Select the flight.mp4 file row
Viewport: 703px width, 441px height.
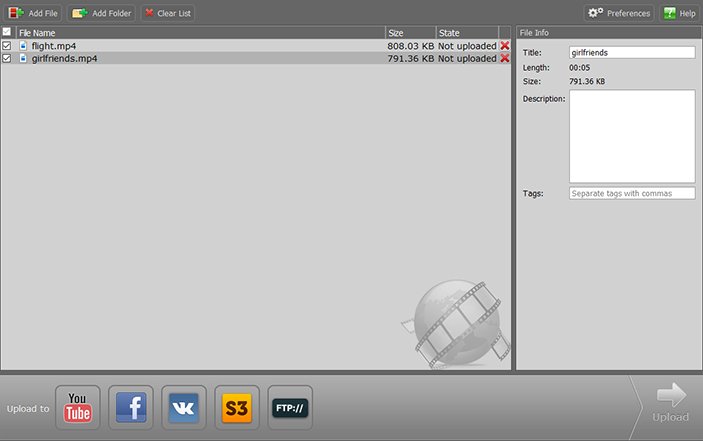point(256,46)
